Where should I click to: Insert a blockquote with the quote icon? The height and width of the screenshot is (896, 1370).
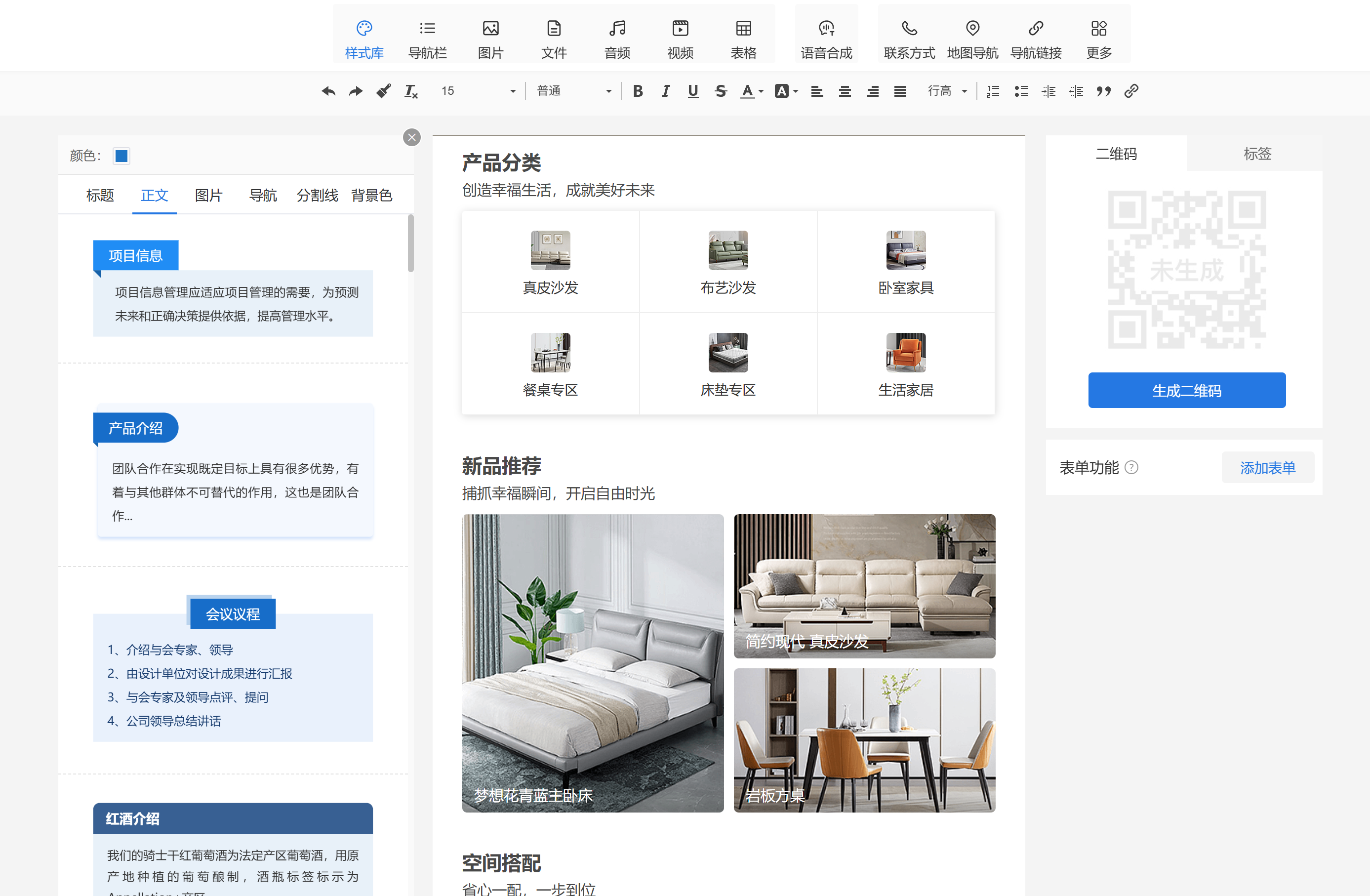(1103, 91)
